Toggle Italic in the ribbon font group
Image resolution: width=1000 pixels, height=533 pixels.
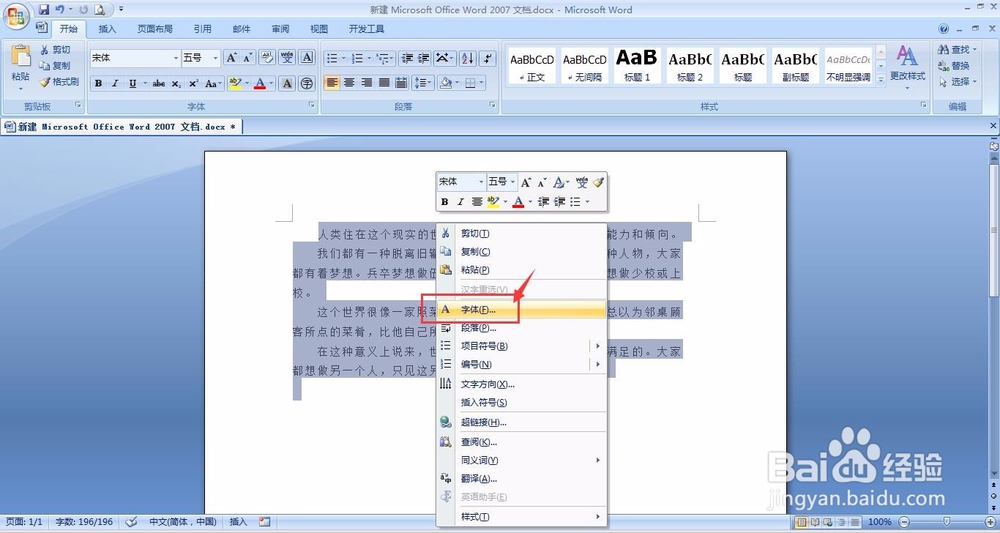tap(115, 84)
